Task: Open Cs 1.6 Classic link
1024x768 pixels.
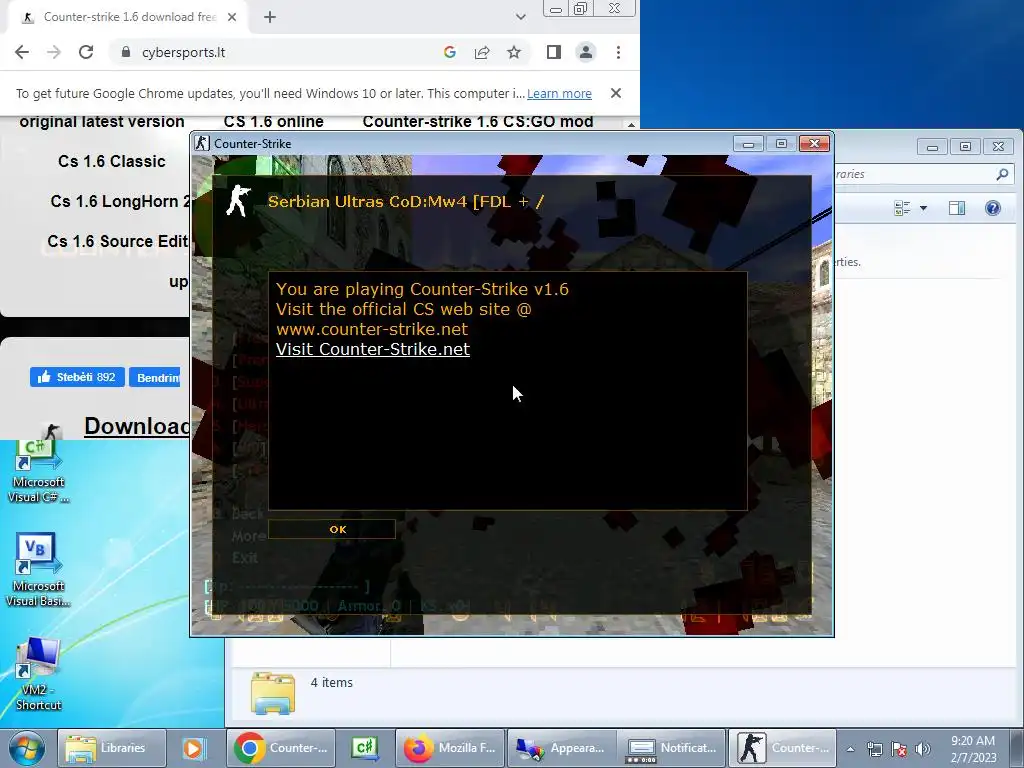Action: (x=112, y=161)
